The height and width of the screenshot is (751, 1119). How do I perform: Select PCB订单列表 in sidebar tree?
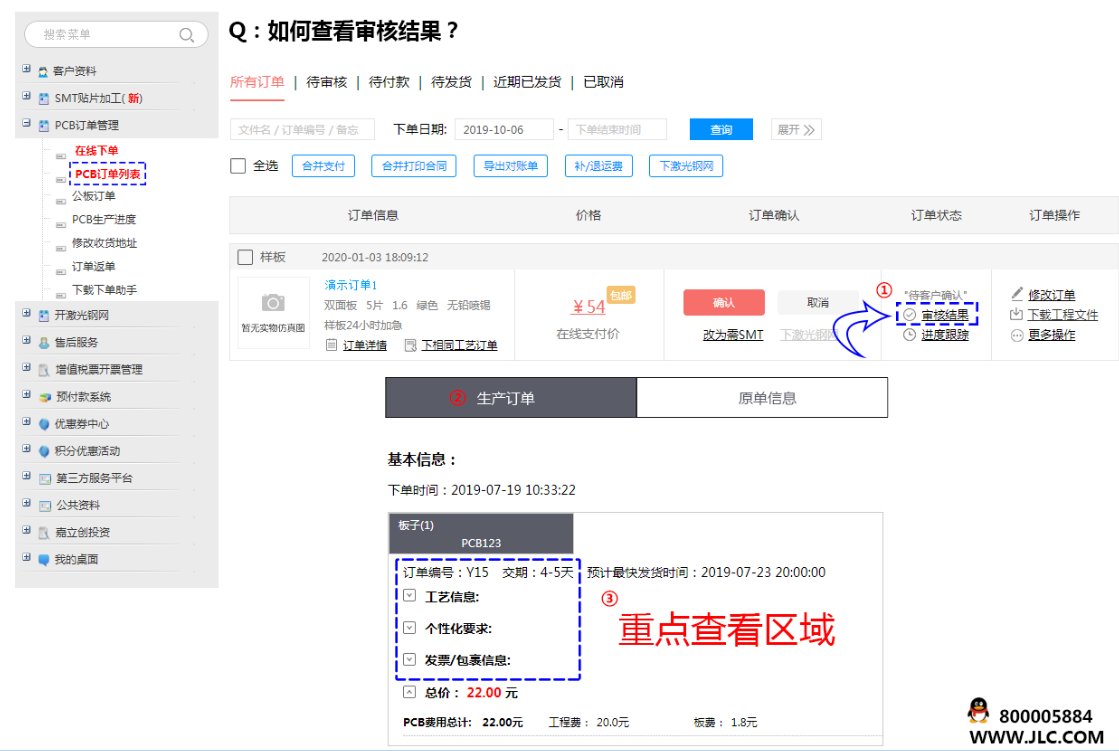click(108, 174)
